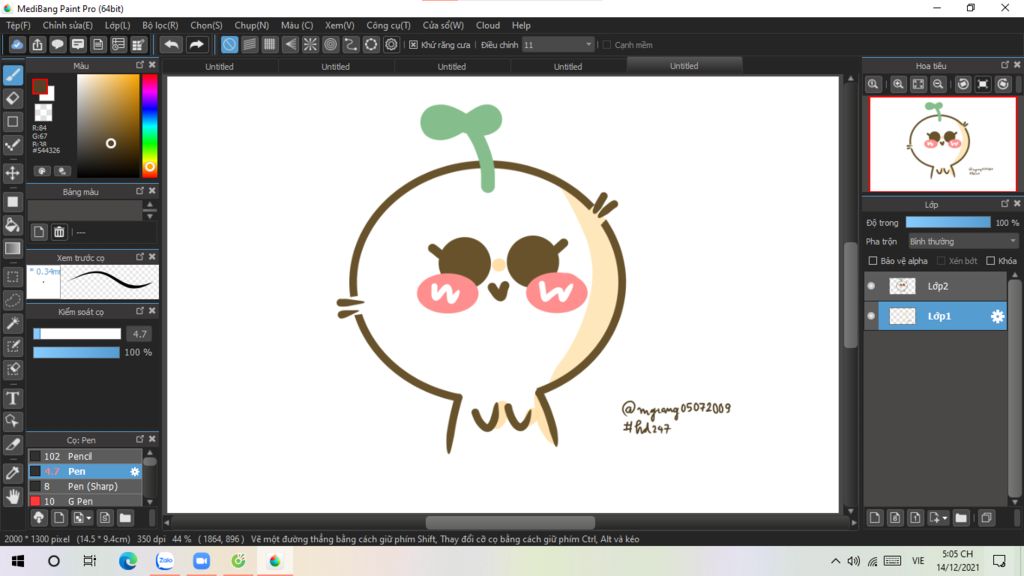Open settings gear for the Pen brush
1024x576 pixels.
[135, 472]
